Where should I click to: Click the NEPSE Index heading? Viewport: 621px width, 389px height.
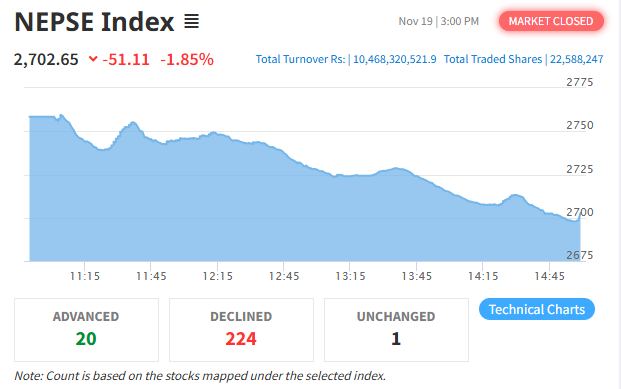(x=94, y=22)
